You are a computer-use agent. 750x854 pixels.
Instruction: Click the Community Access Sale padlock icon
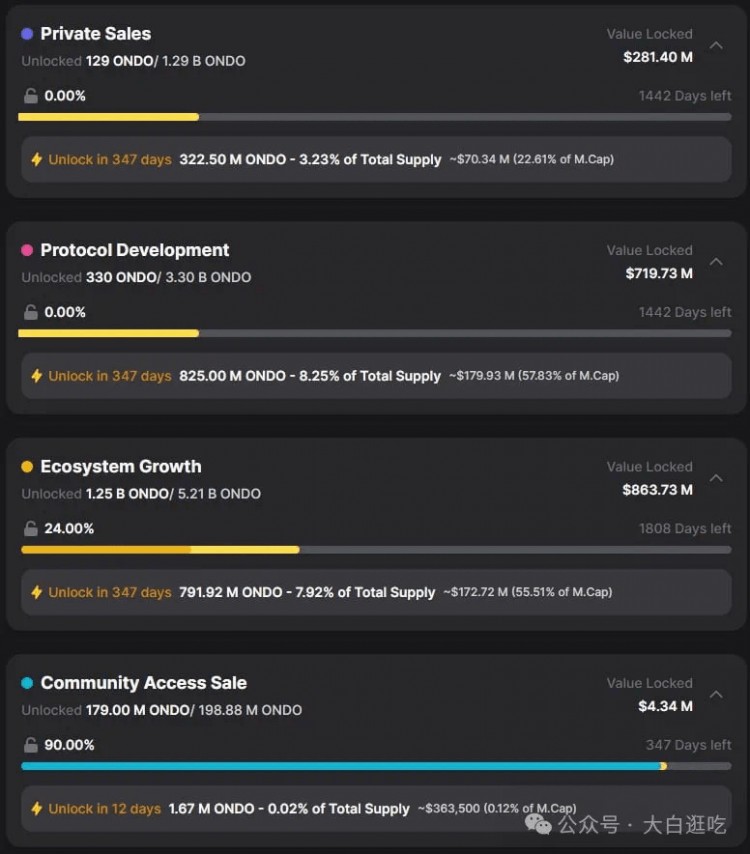(31, 745)
